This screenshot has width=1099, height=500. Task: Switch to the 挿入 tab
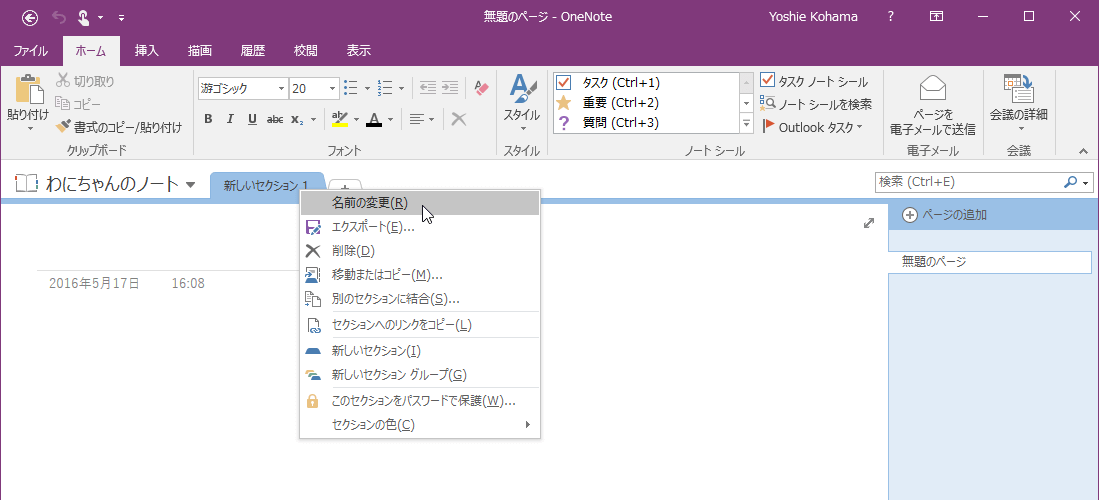point(146,50)
